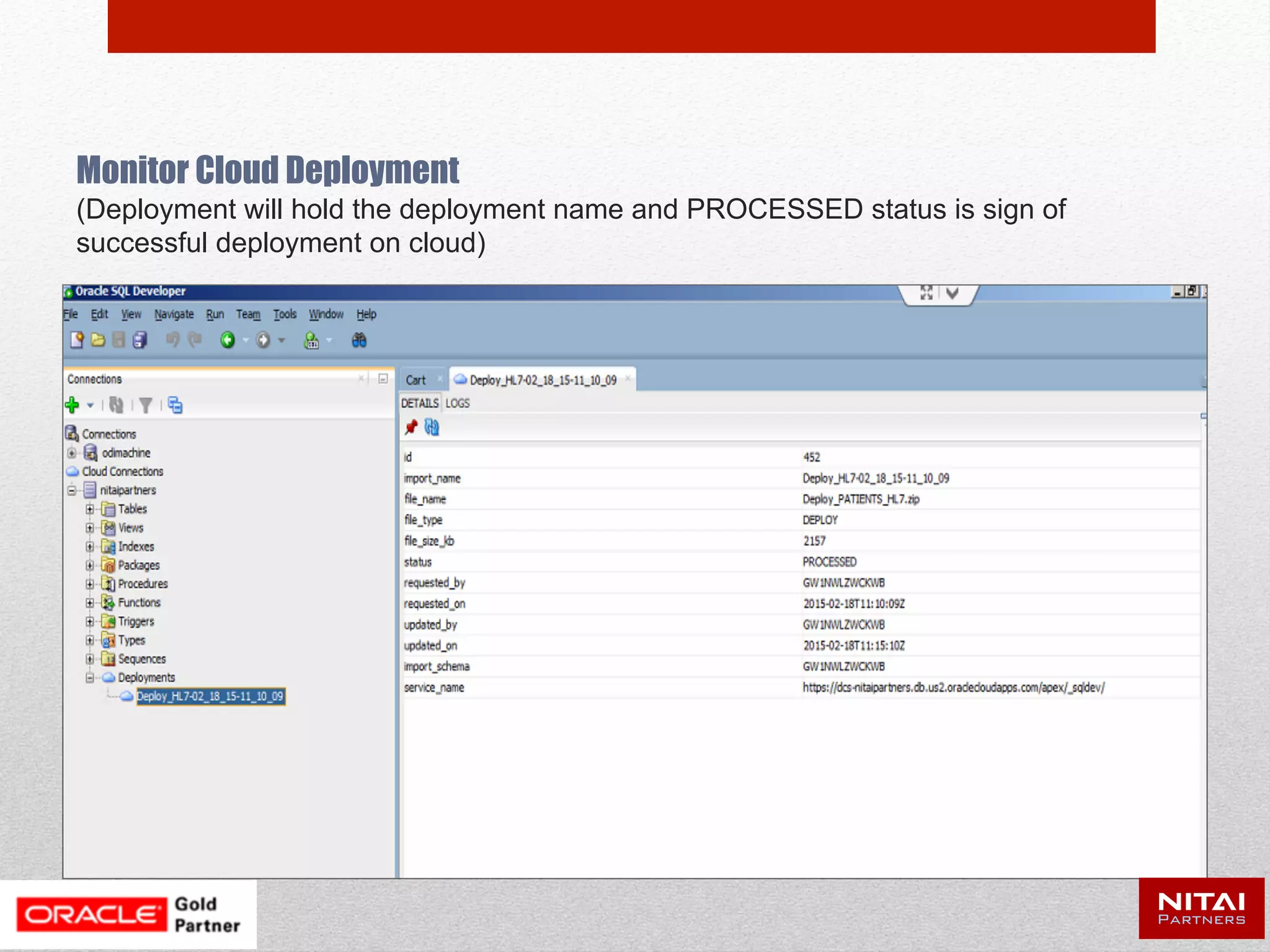Expand the odimachine connection node
Screen dimensions: 1270x952
72,453
